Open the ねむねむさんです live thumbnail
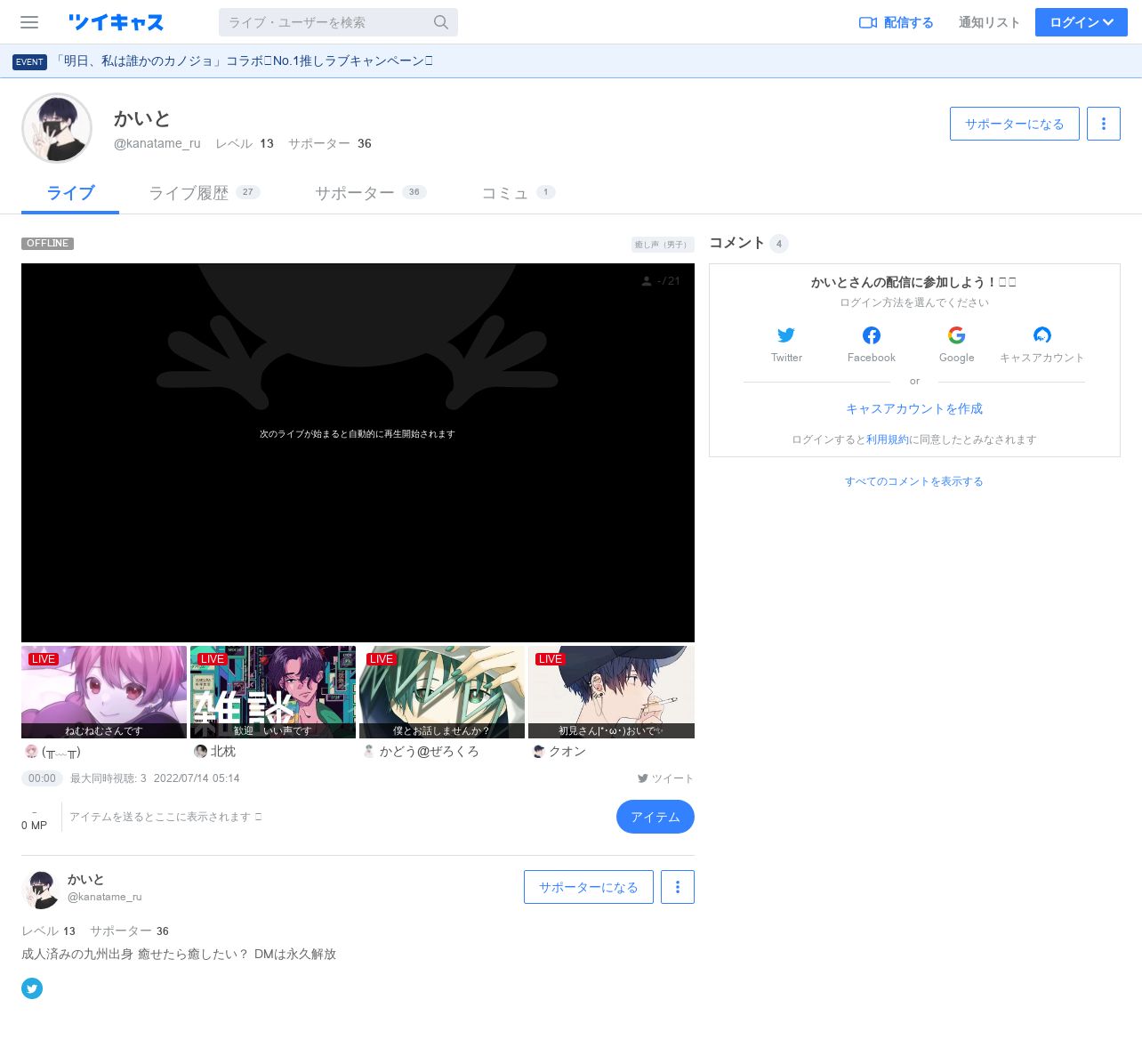1142x1064 pixels. click(x=104, y=692)
